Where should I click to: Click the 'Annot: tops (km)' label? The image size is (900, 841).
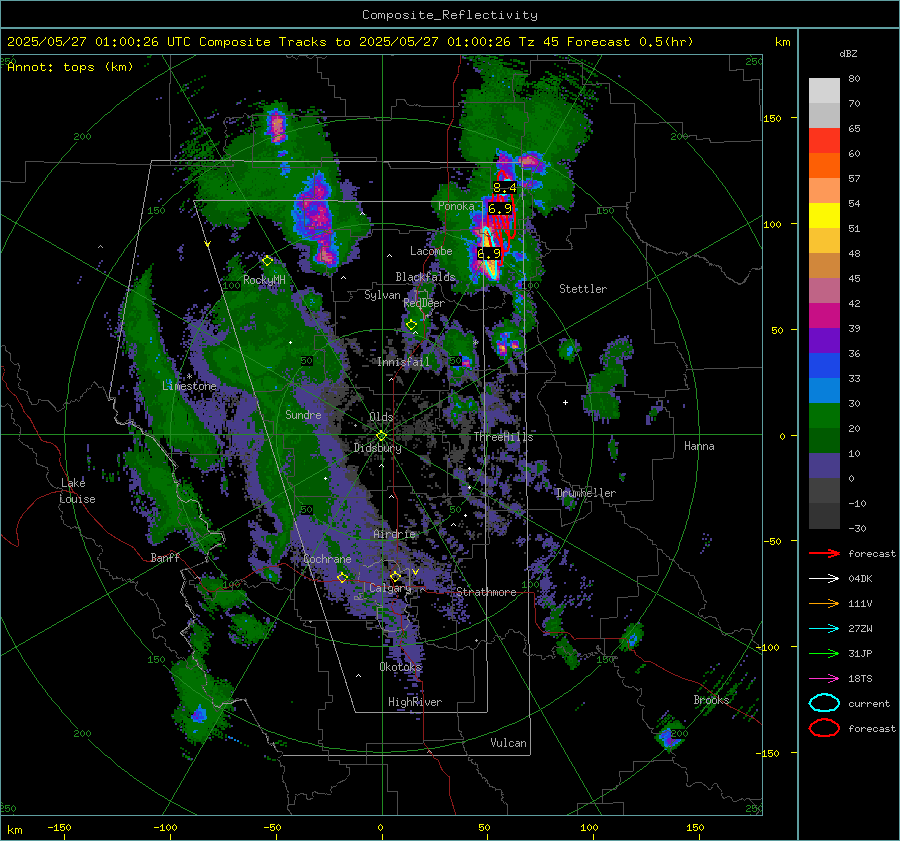point(70,67)
